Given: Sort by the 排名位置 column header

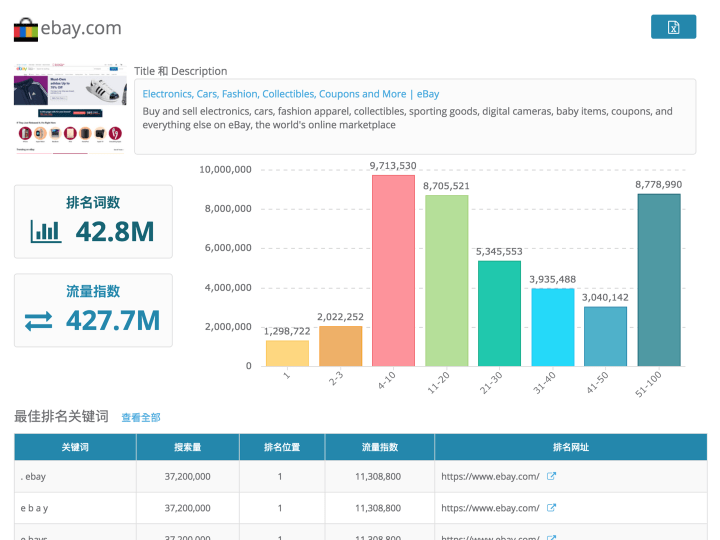Looking at the screenshot, I should pyautogui.click(x=282, y=447).
